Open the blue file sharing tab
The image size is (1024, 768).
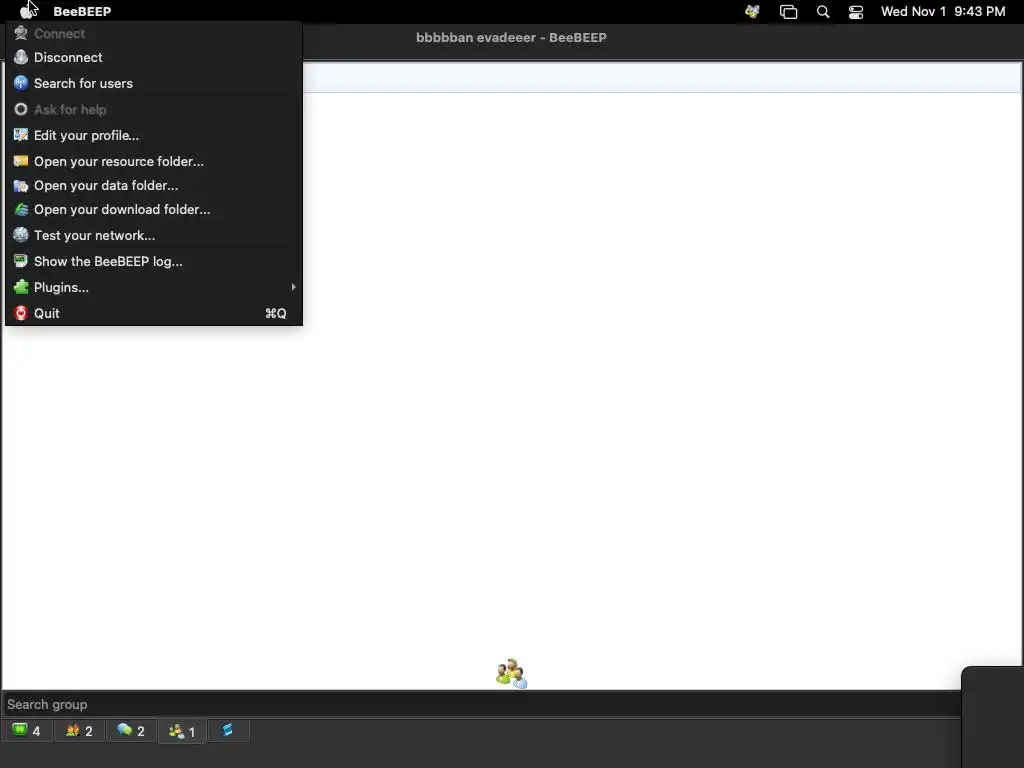pyautogui.click(x=228, y=730)
